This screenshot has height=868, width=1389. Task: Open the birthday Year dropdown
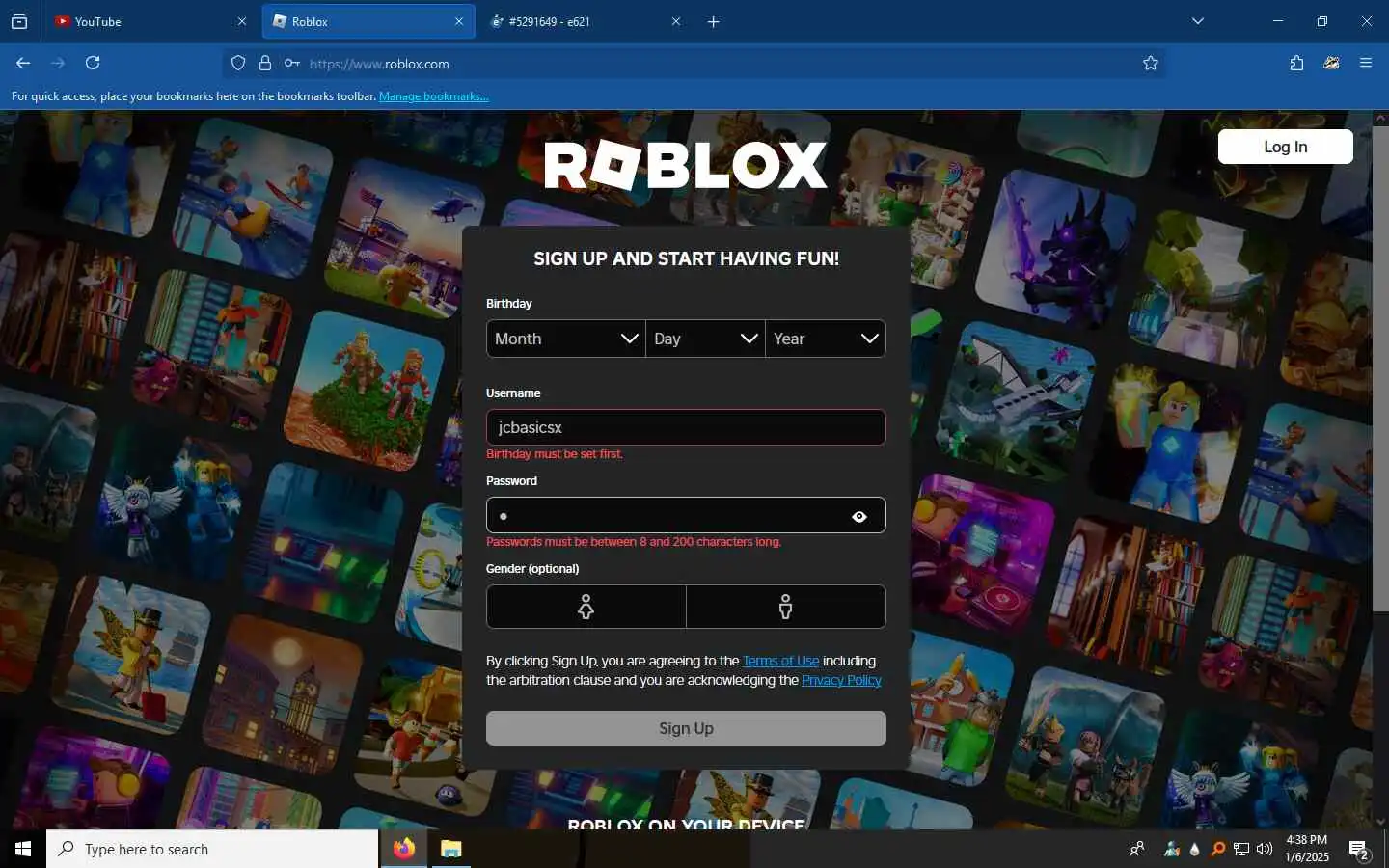(826, 339)
